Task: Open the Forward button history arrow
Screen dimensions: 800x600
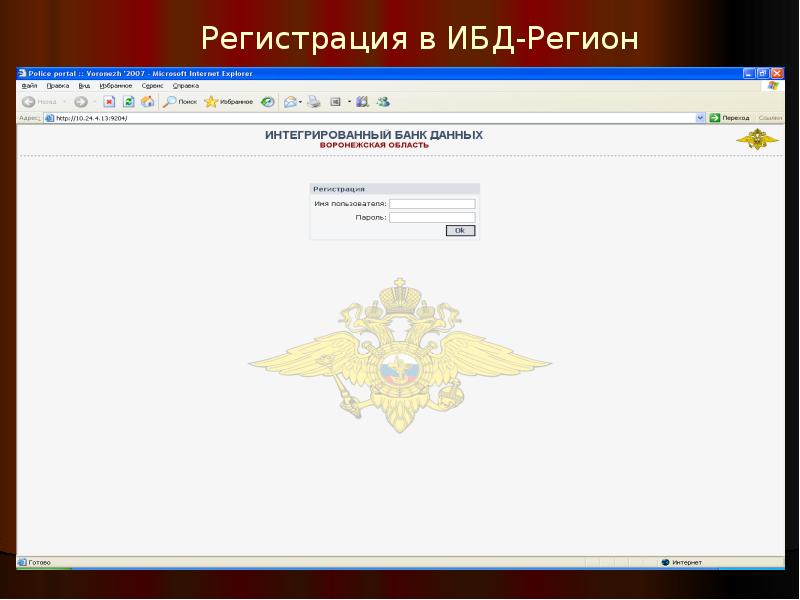Action: tap(93, 101)
